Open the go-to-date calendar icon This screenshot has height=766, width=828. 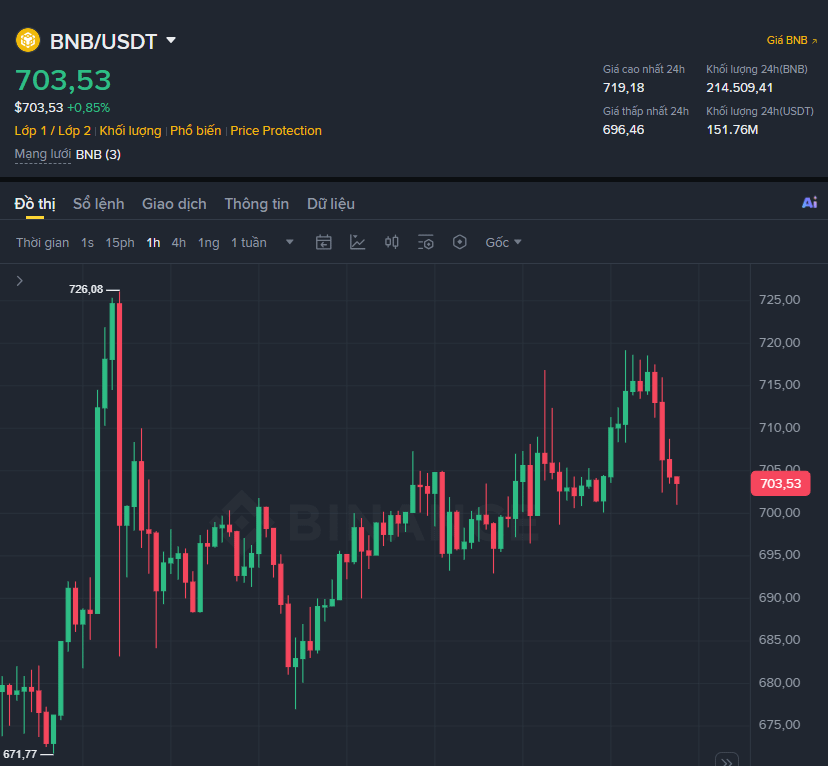324,242
